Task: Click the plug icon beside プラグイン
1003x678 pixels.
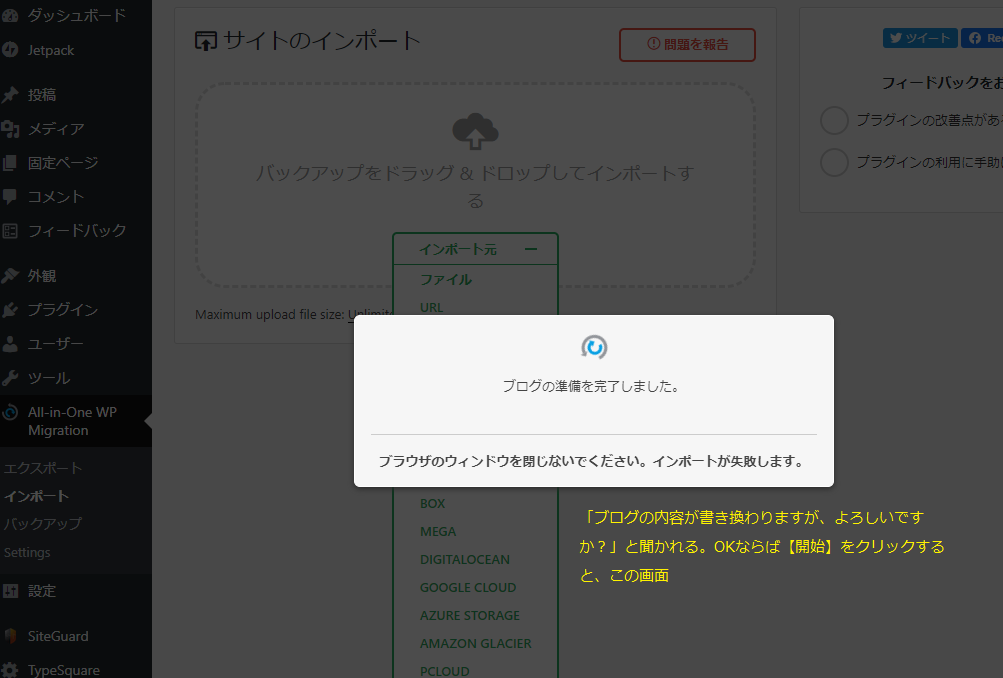Action: [x=10, y=310]
